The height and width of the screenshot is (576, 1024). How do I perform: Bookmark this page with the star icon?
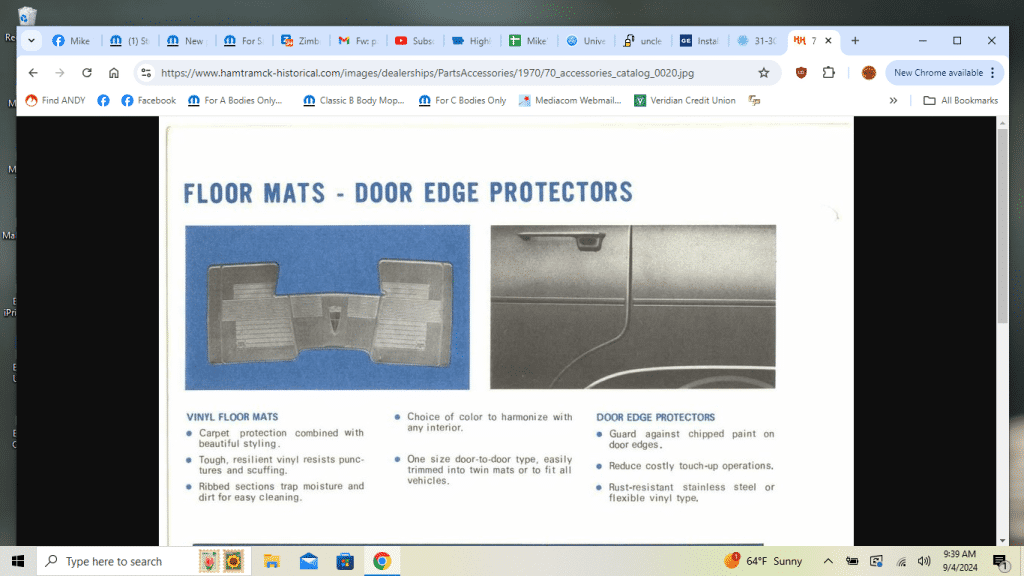[764, 73]
